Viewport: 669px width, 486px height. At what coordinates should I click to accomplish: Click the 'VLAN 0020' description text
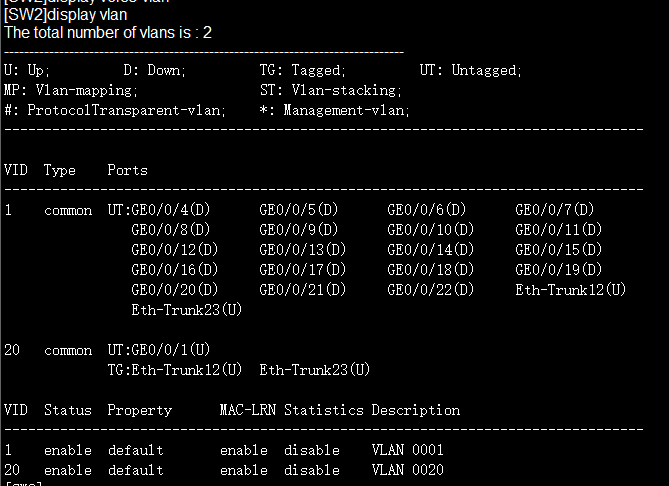(x=408, y=470)
